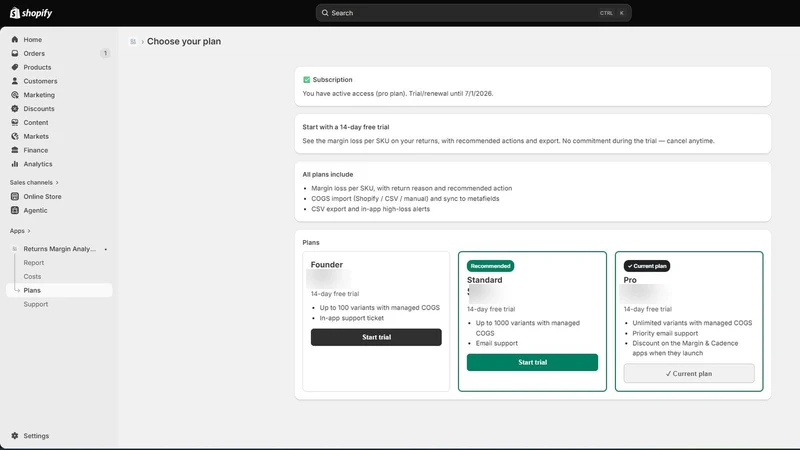Viewport: 800px width, 450px height.
Task: Click the search magnifier icon
Action: 325,13
